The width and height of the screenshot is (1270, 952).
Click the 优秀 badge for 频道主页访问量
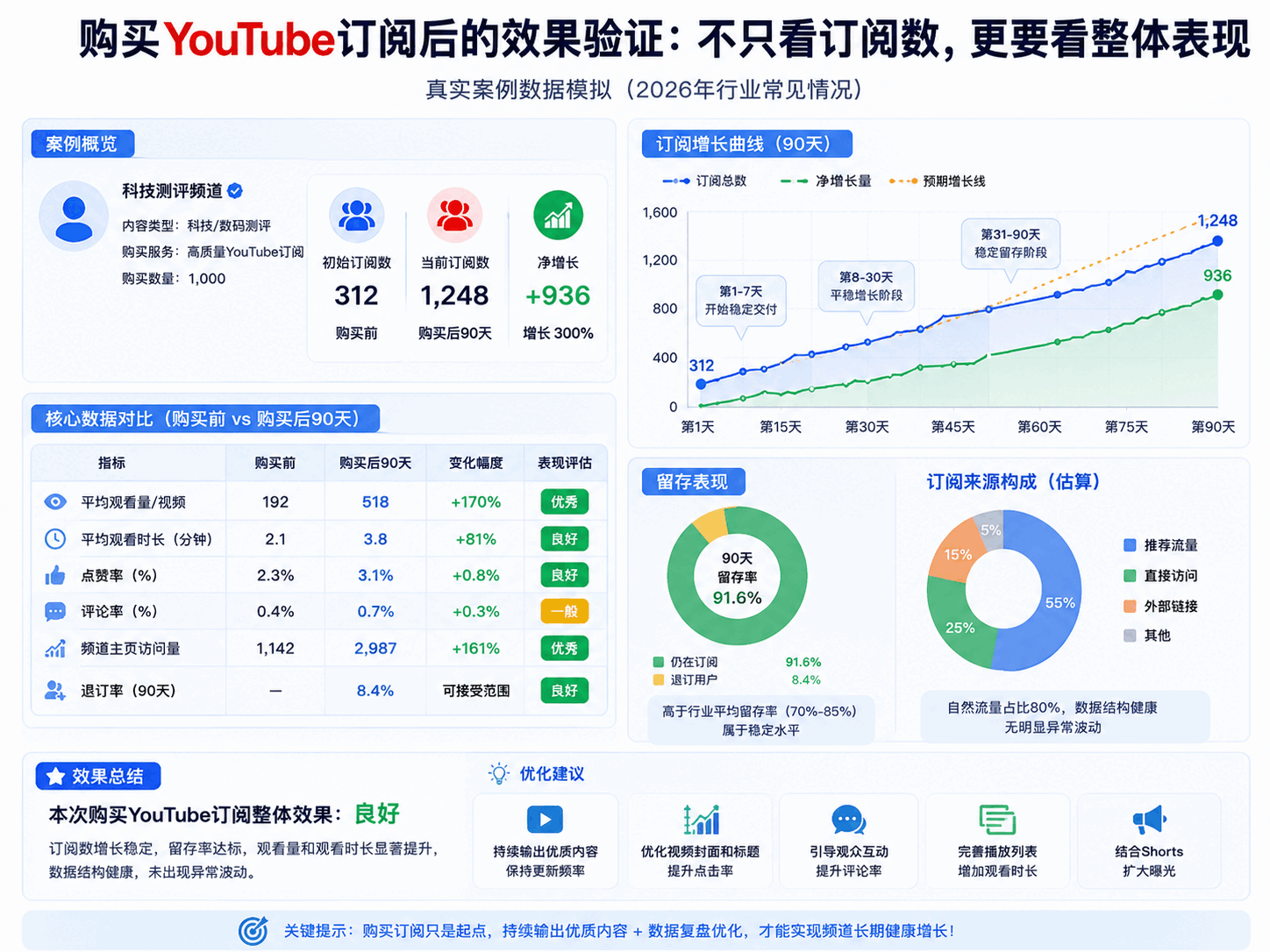pos(564,649)
